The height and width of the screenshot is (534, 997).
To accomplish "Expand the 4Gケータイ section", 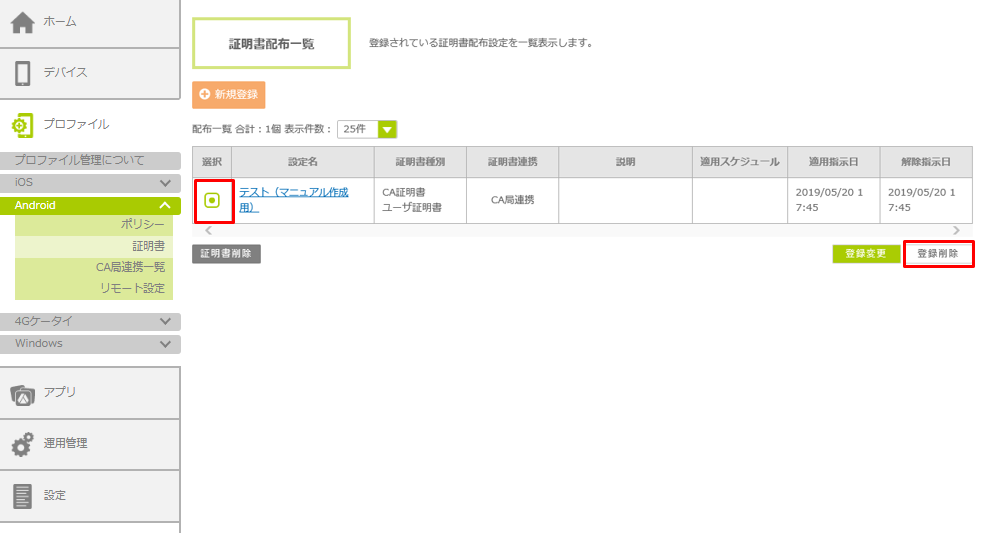I will [x=166, y=322].
